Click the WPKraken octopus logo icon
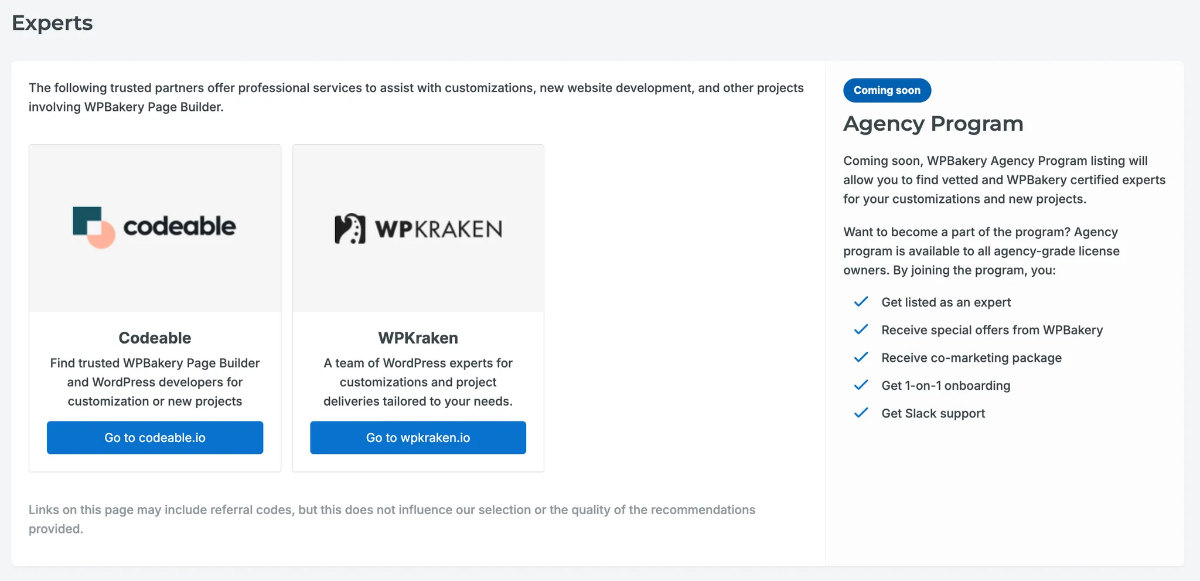 pyautogui.click(x=350, y=227)
